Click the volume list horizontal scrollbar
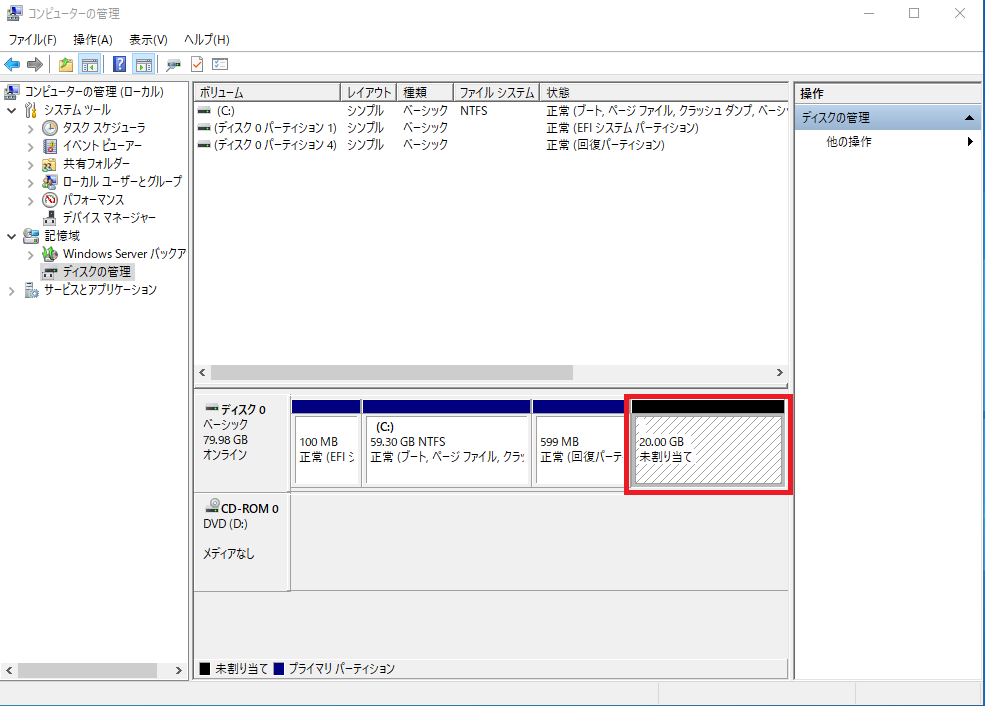 pos(391,372)
